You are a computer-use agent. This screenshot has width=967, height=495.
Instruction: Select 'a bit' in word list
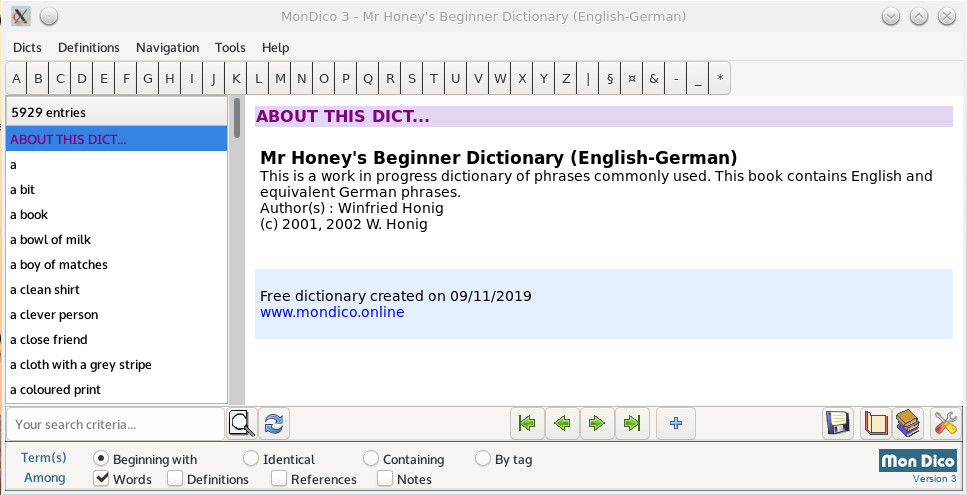117,189
